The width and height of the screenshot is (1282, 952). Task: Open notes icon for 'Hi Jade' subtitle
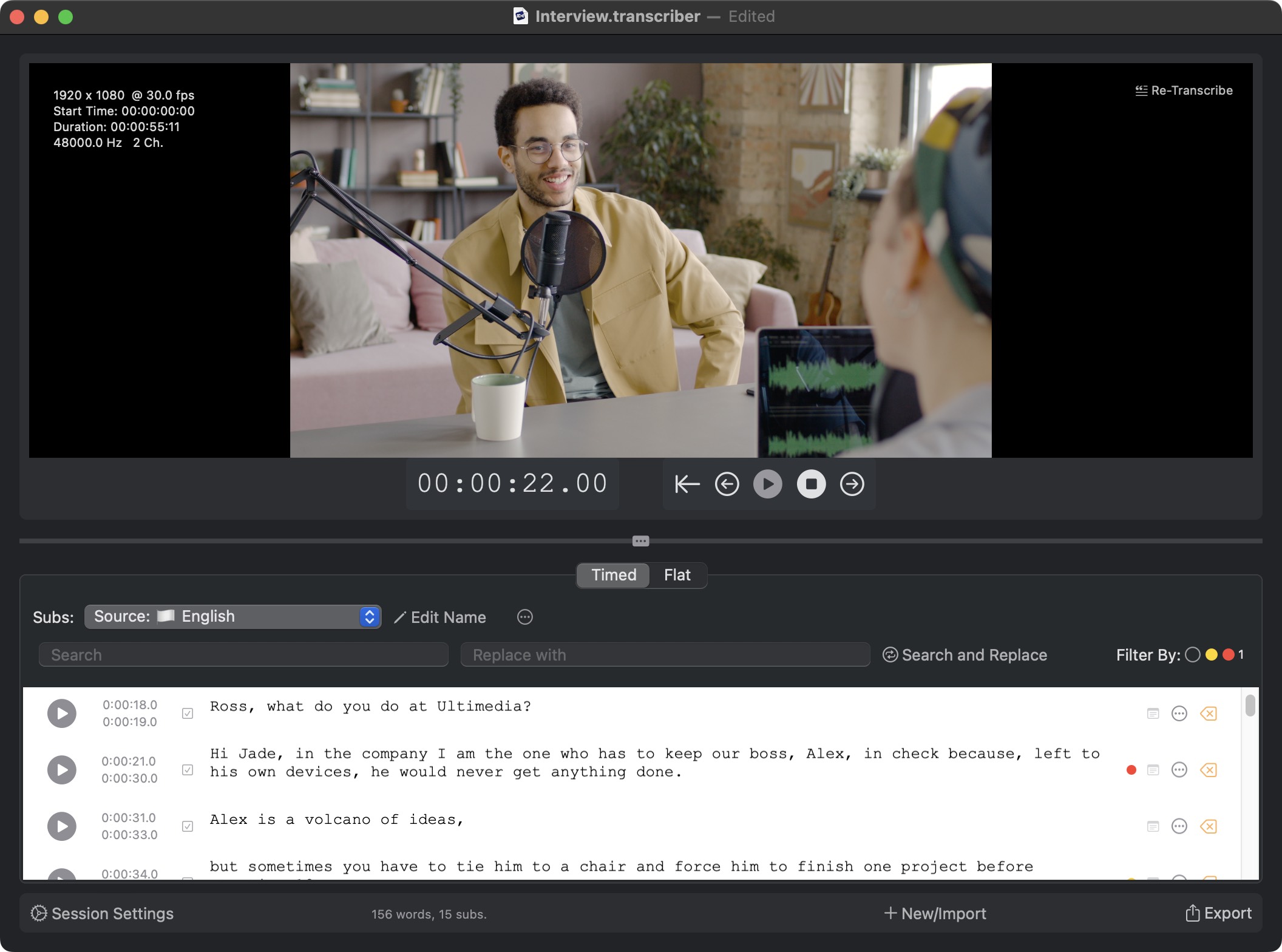1153,770
